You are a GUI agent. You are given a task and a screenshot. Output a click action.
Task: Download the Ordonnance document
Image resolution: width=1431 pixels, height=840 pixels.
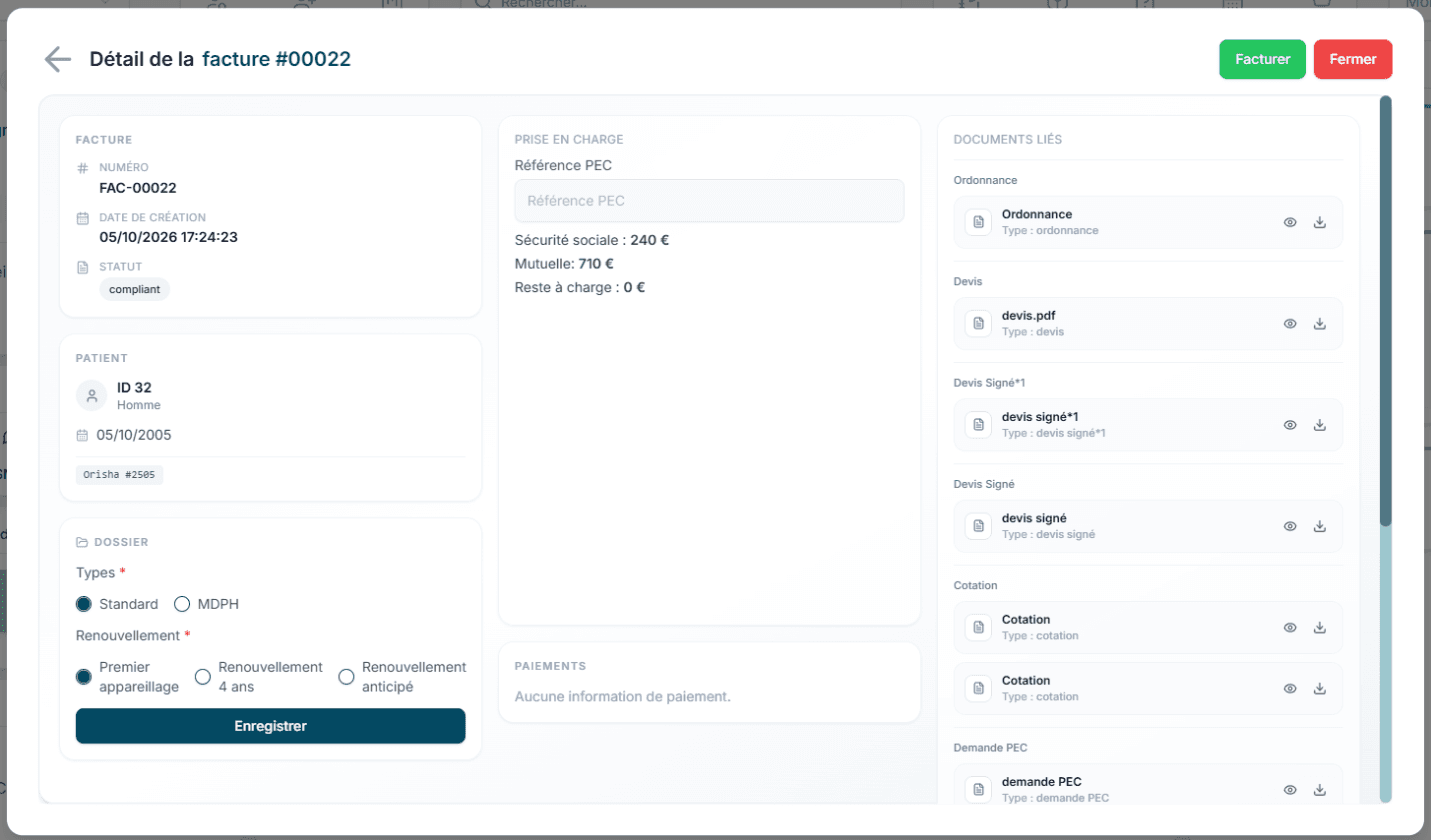1319,222
